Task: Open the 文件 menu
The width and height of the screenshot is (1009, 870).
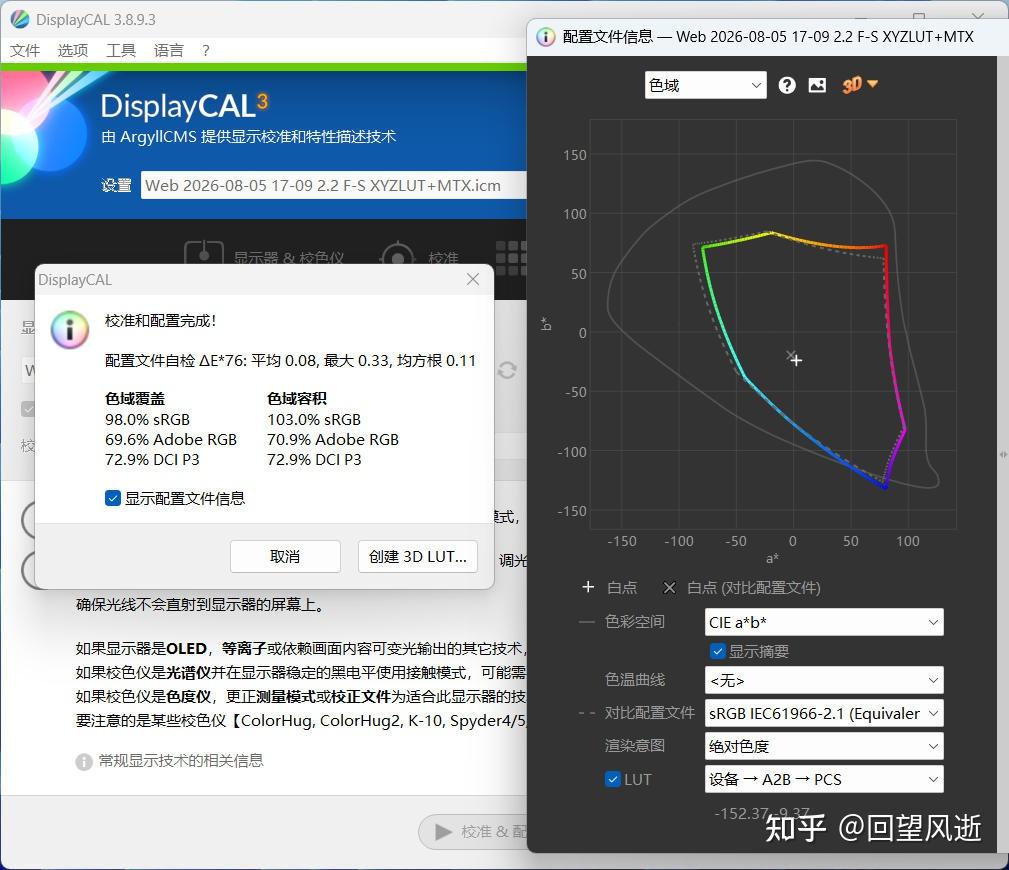Action: (x=25, y=50)
